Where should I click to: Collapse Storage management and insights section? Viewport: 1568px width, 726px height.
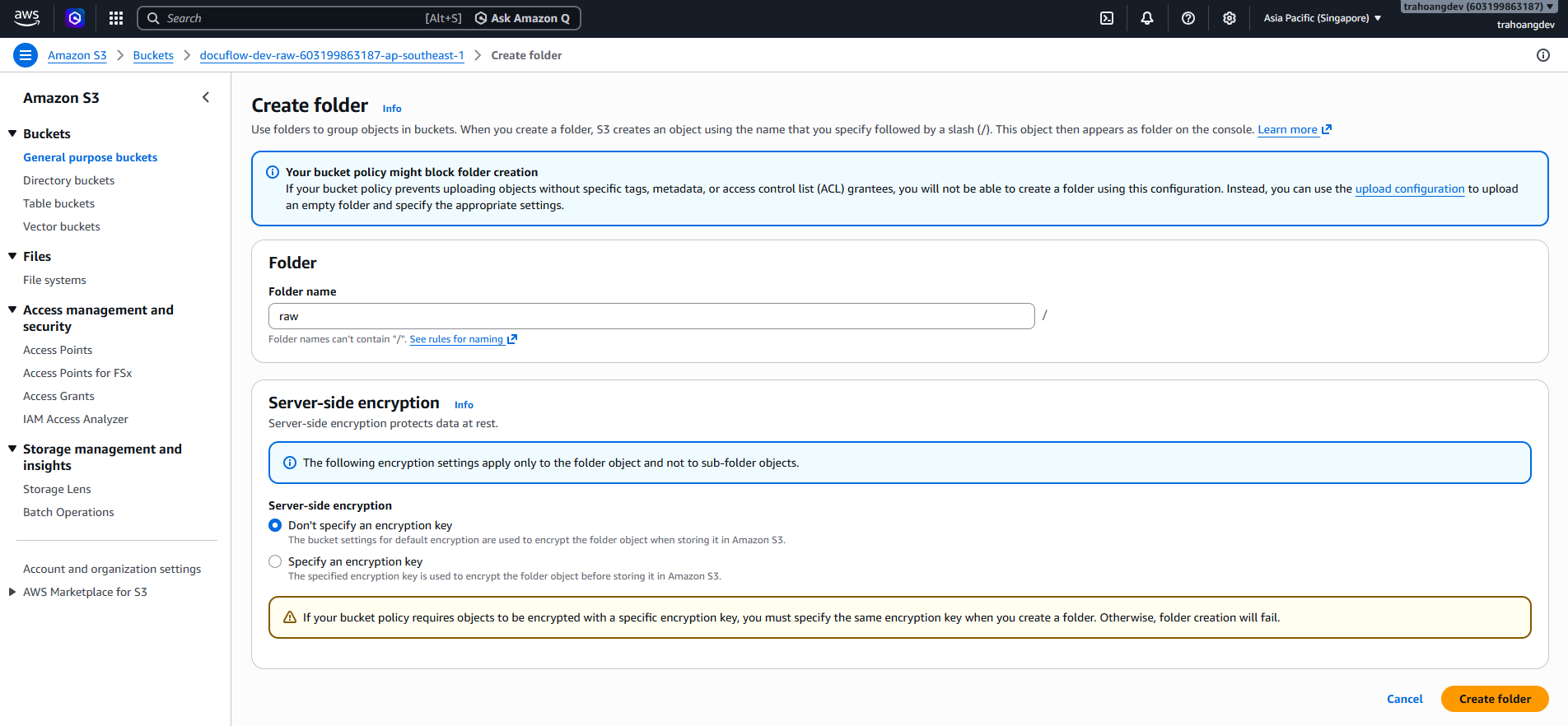pyautogui.click(x=12, y=449)
